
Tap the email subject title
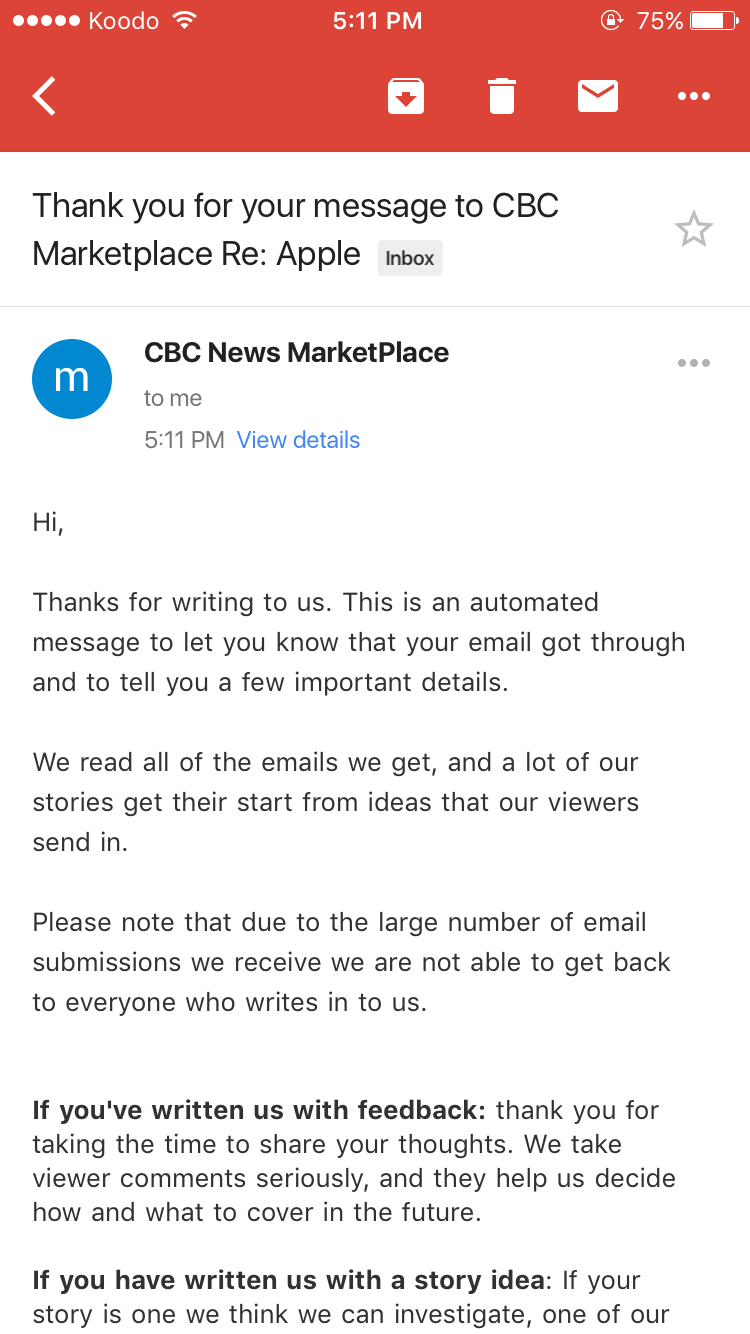pos(296,230)
